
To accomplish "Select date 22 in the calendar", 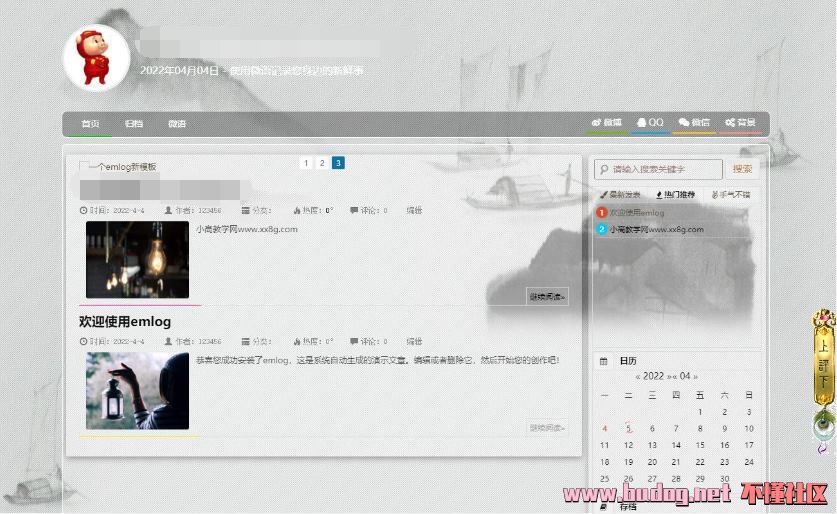I will click(x=700, y=462).
